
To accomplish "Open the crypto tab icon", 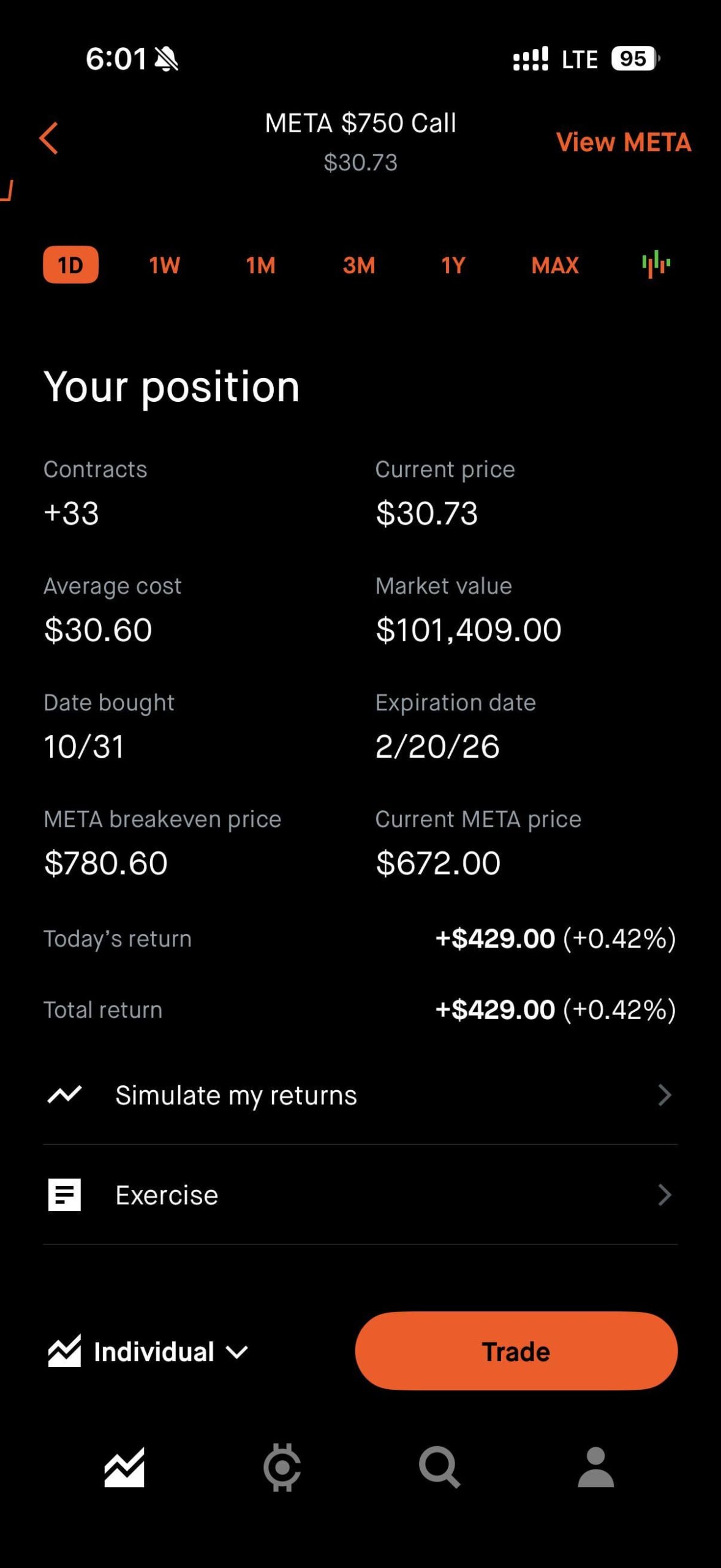I will point(282,1468).
